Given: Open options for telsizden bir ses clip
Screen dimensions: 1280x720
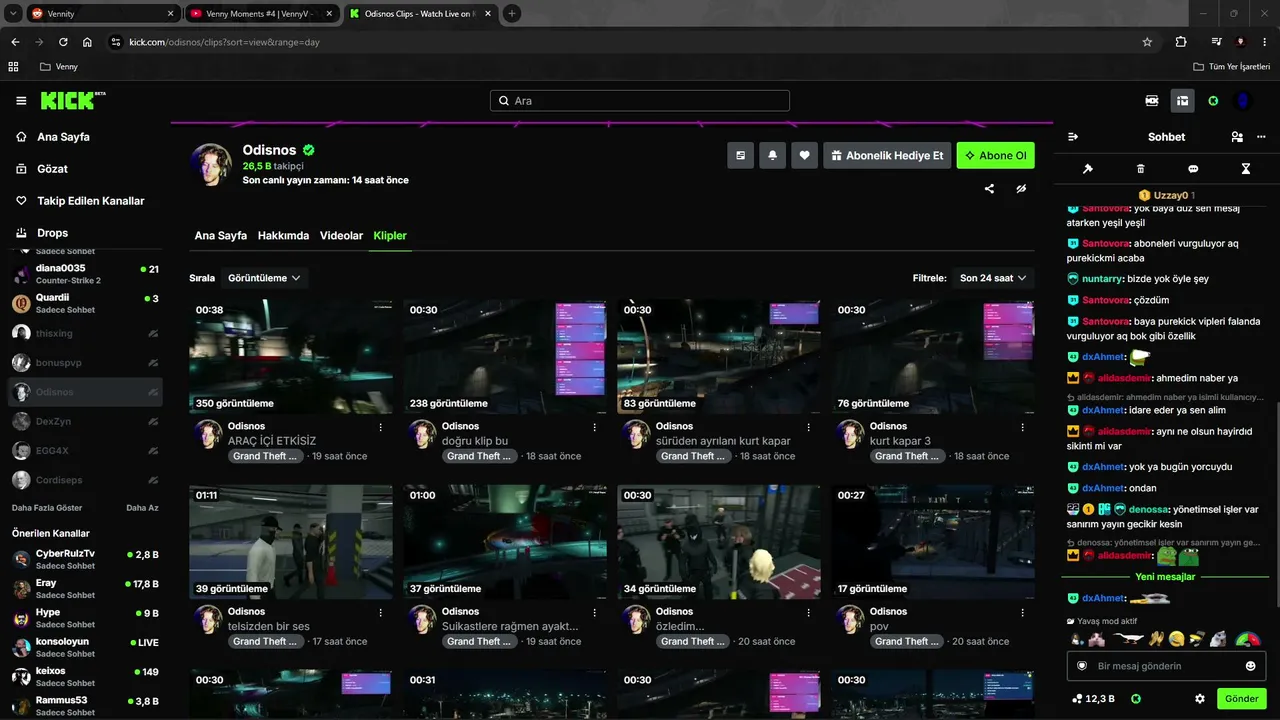Looking at the screenshot, I should point(381,612).
